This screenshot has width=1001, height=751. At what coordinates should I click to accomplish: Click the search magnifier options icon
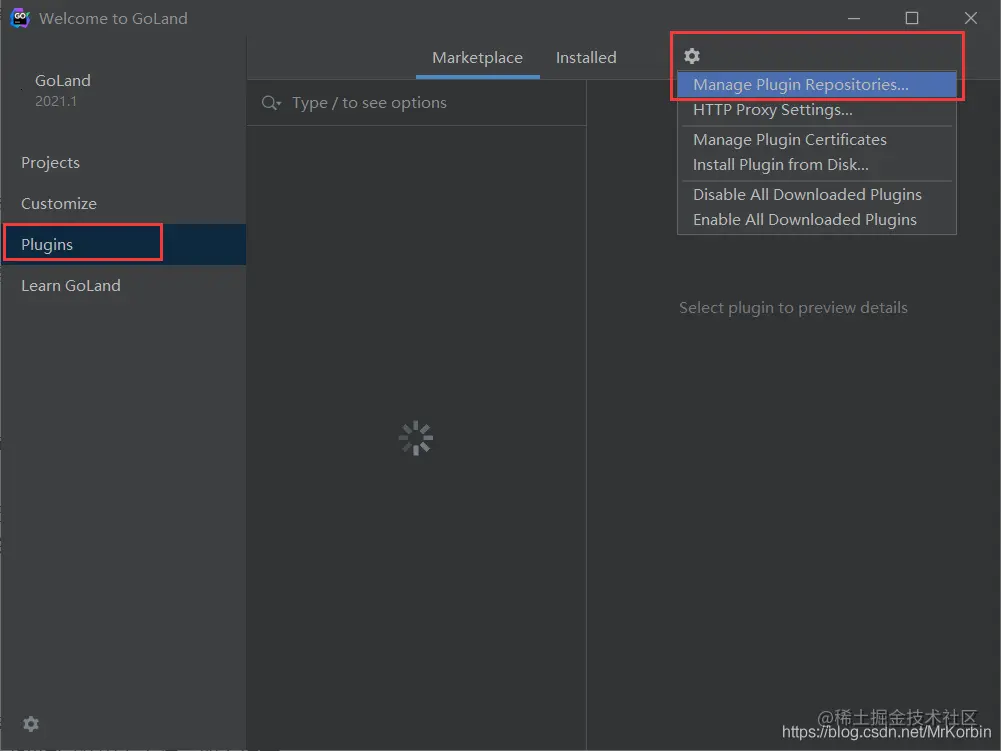[x=271, y=103]
